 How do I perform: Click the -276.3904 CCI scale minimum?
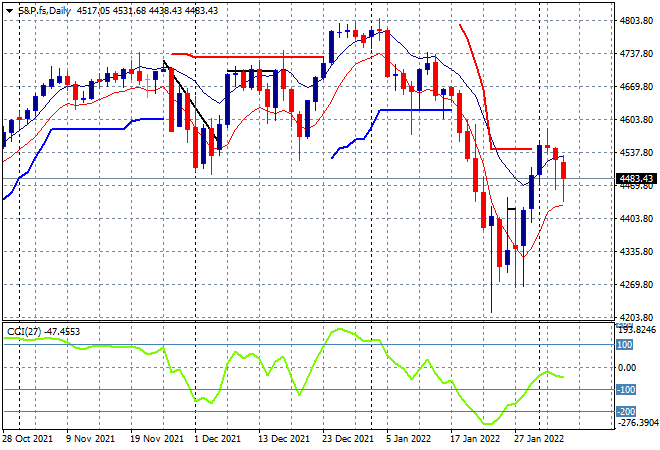coord(637,423)
